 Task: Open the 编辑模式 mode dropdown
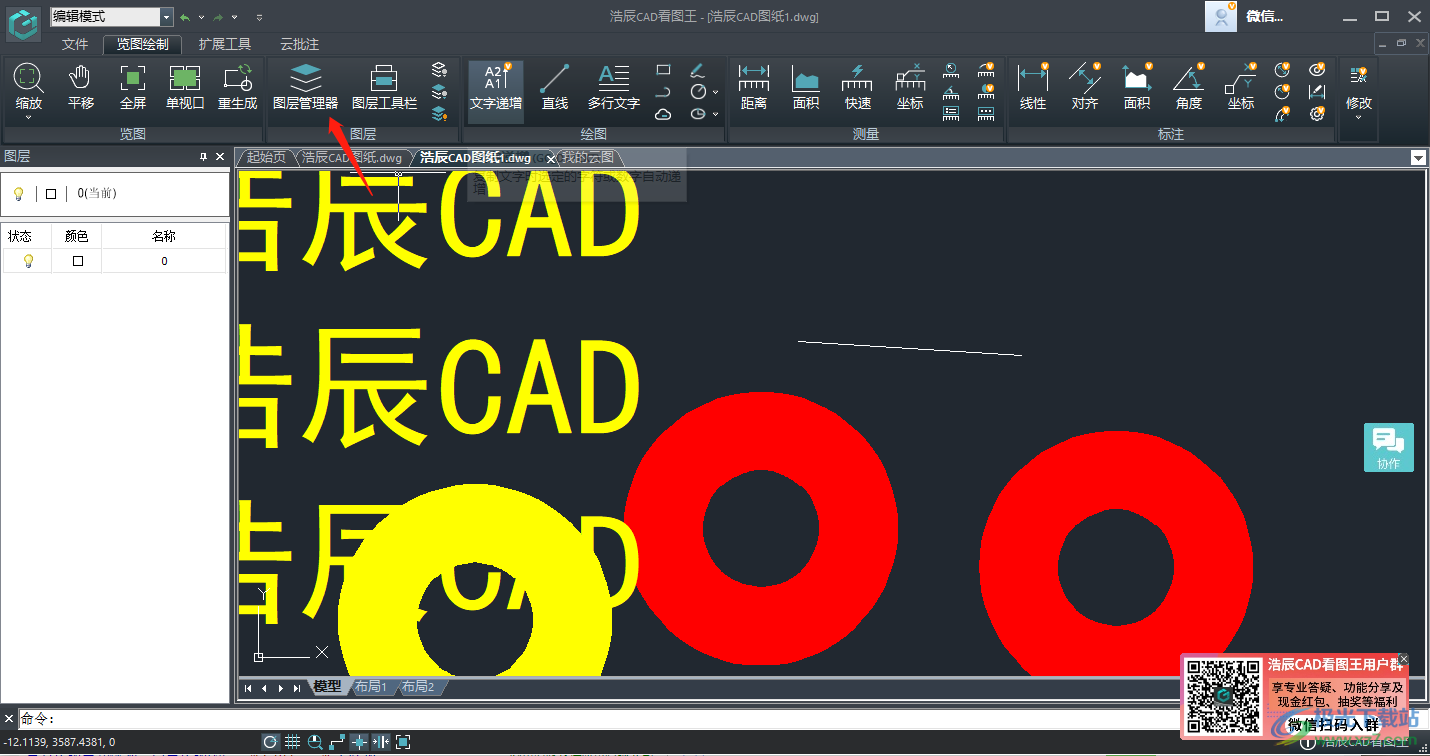(166, 17)
